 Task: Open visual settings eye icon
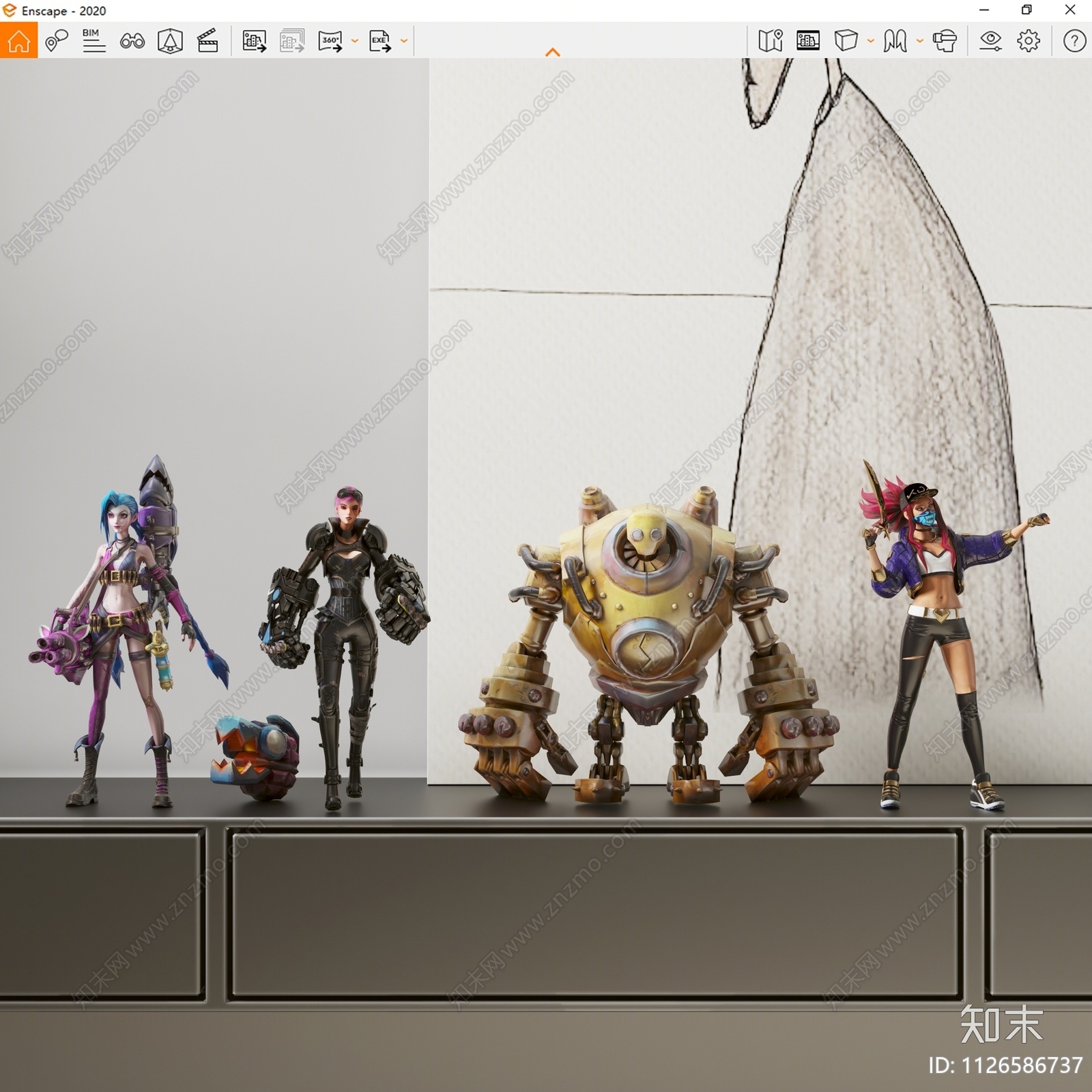(990, 41)
